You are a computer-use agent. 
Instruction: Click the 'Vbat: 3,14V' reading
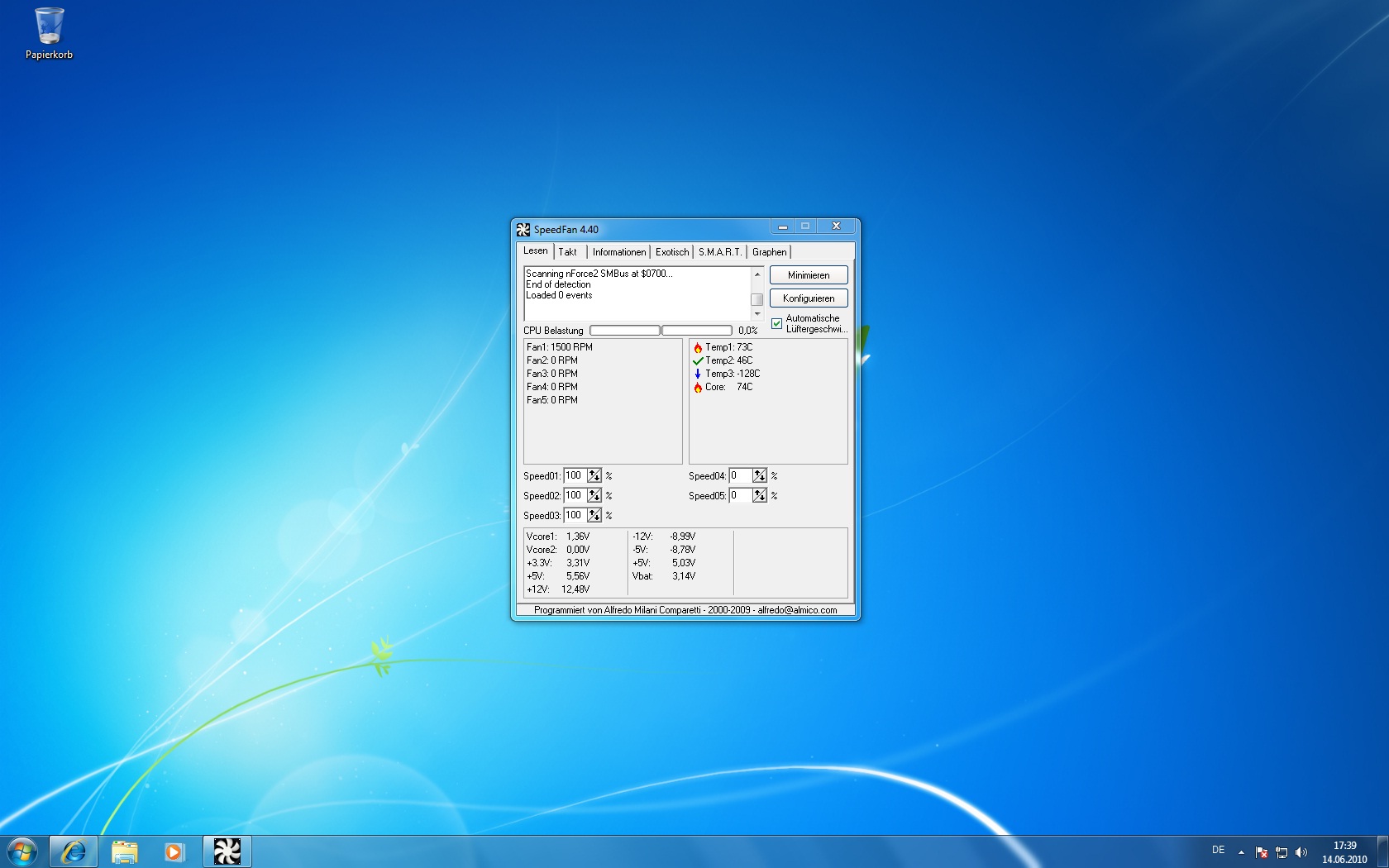pos(664,576)
